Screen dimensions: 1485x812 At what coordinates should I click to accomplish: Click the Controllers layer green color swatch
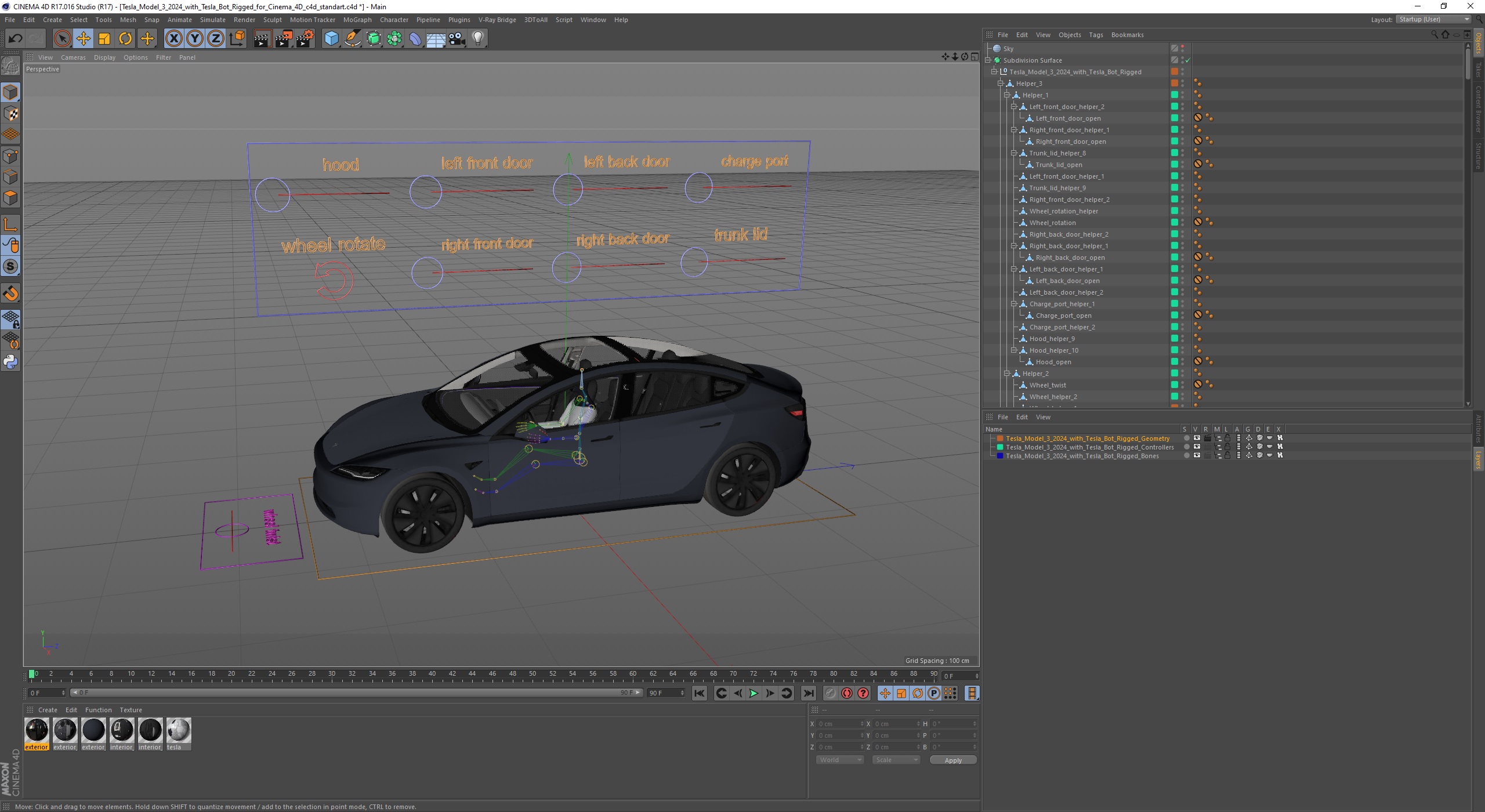(1000, 447)
